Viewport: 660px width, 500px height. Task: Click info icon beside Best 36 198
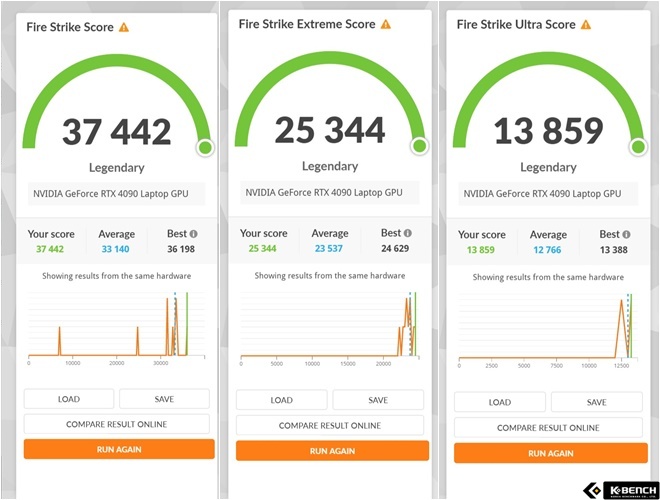[x=193, y=234]
